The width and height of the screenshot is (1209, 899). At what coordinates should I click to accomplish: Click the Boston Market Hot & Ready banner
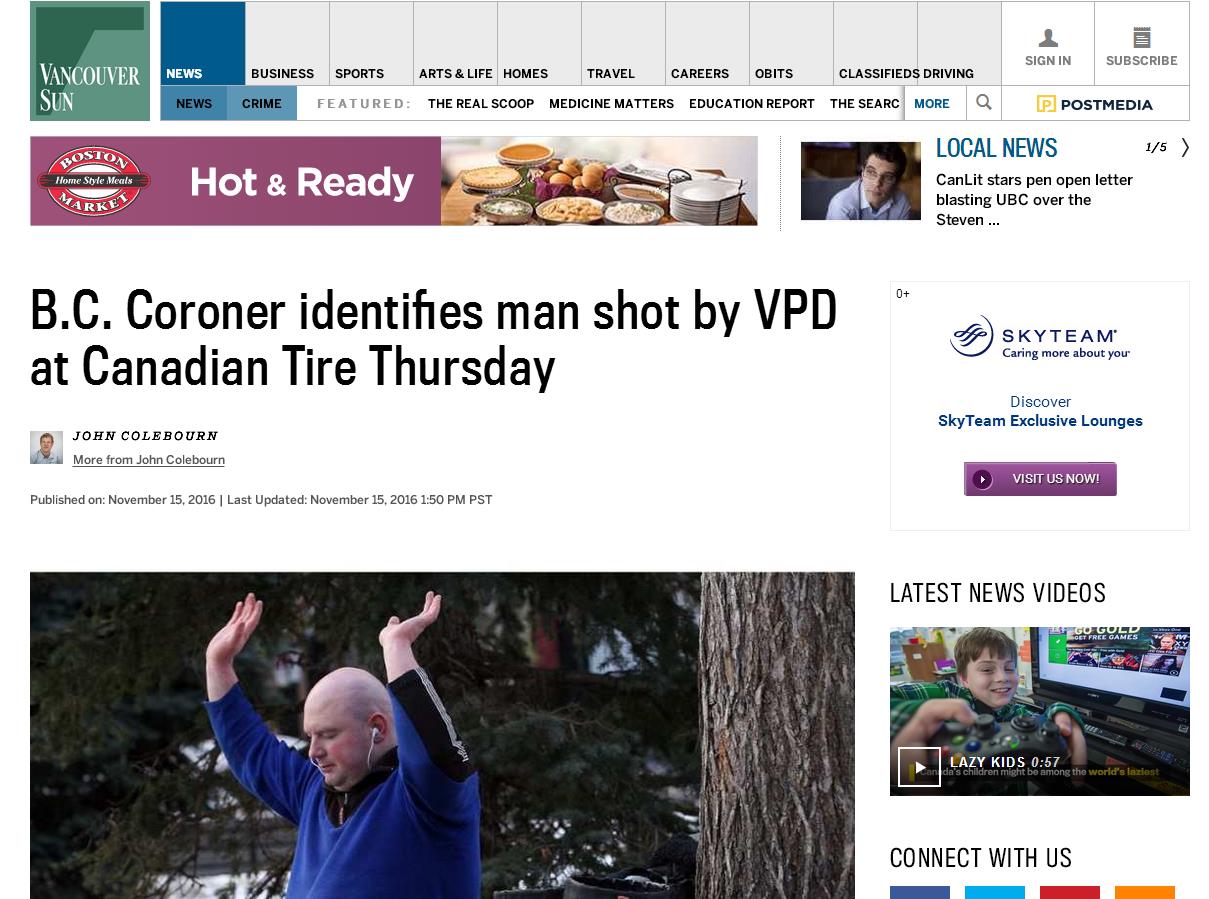pos(394,181)
